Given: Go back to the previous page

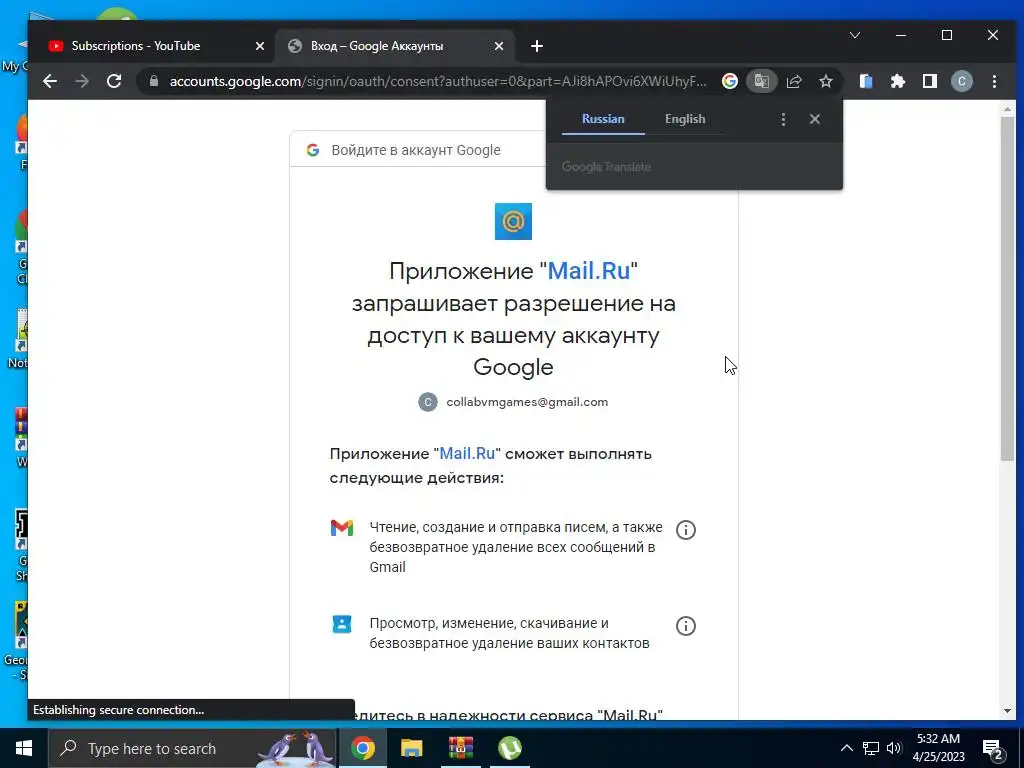Looking at the screenshot, I should tap(50, 81).
